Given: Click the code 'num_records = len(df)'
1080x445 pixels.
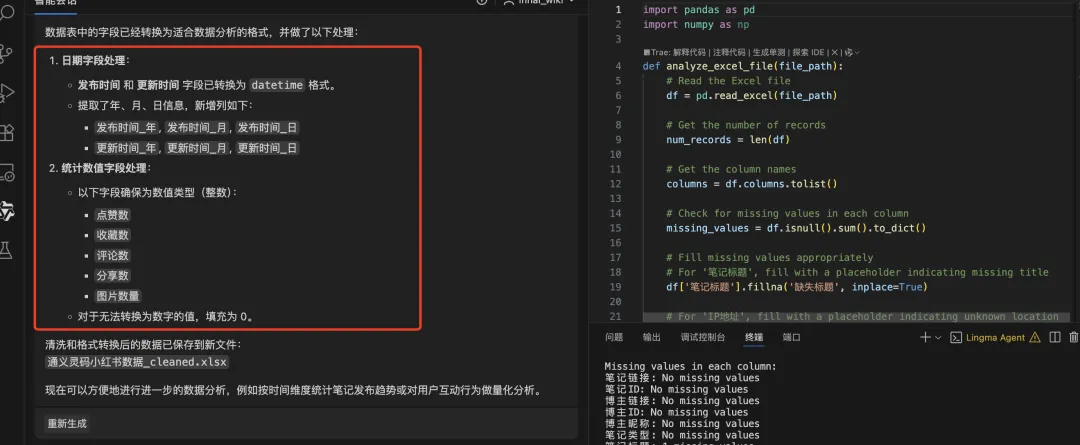Looking at the screenshot, I should (728, 140).
